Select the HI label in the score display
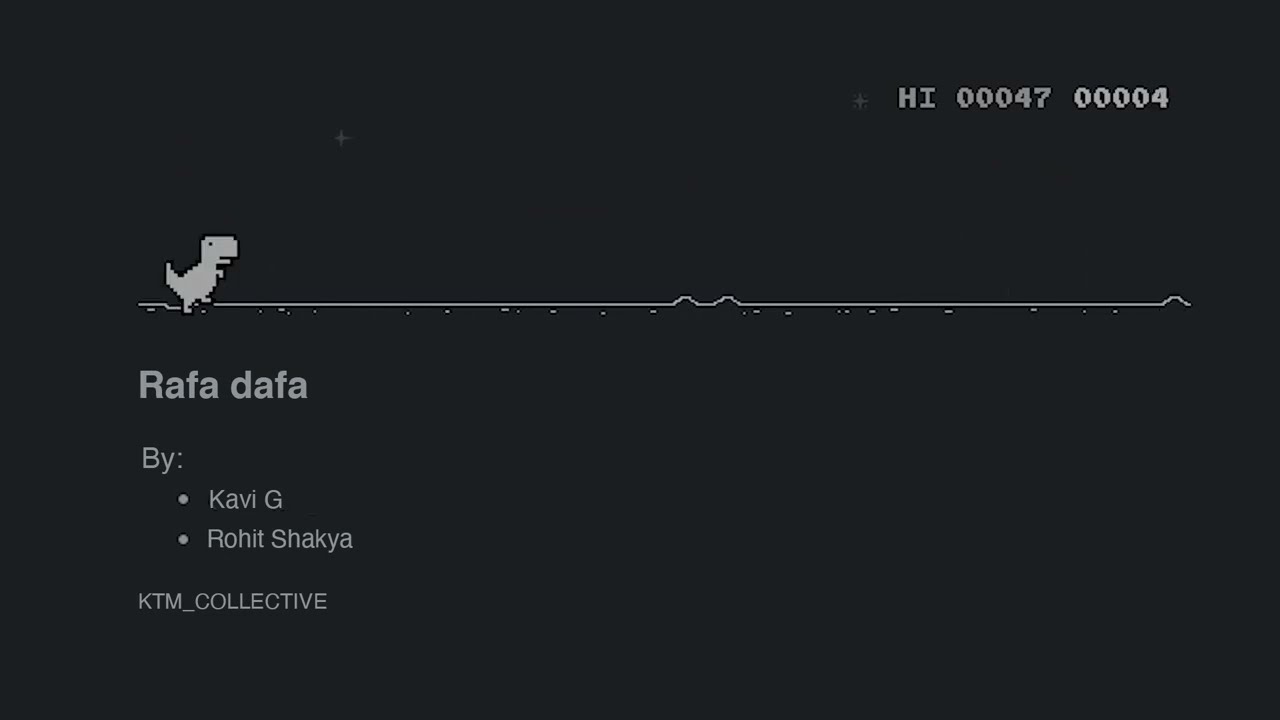This screenshot has height=720, width=1280. click(x=916, y=98)
